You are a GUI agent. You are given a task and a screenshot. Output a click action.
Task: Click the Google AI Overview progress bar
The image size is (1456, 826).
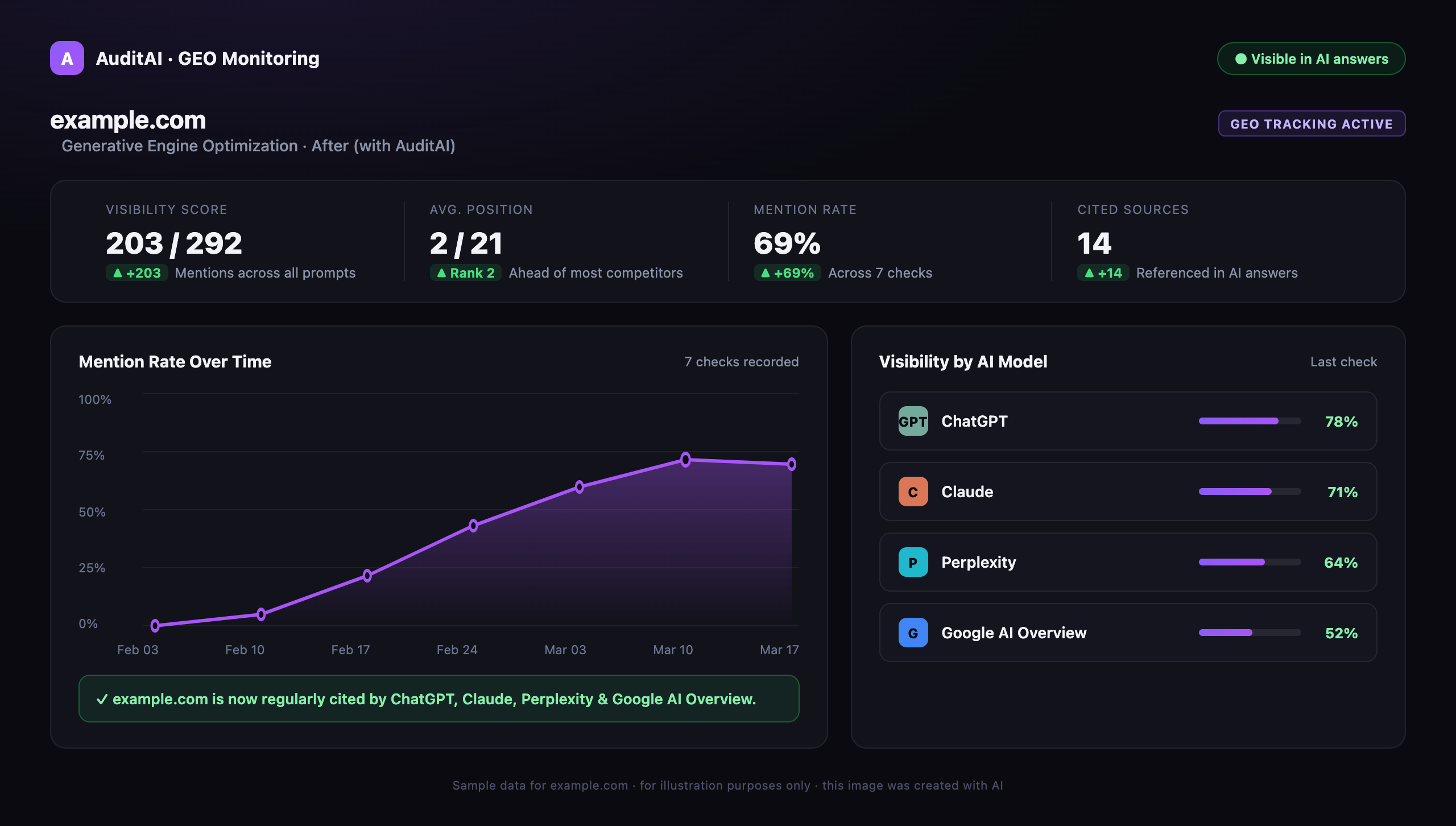coord(1250,633)
